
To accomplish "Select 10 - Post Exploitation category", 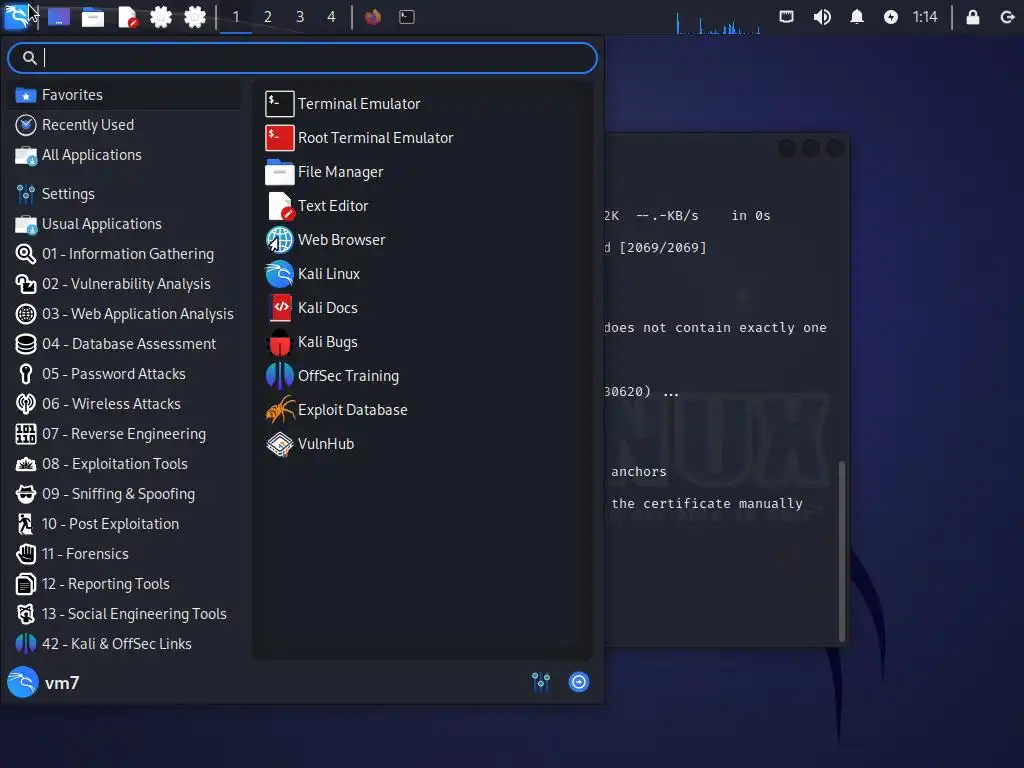I will (125, 524).
